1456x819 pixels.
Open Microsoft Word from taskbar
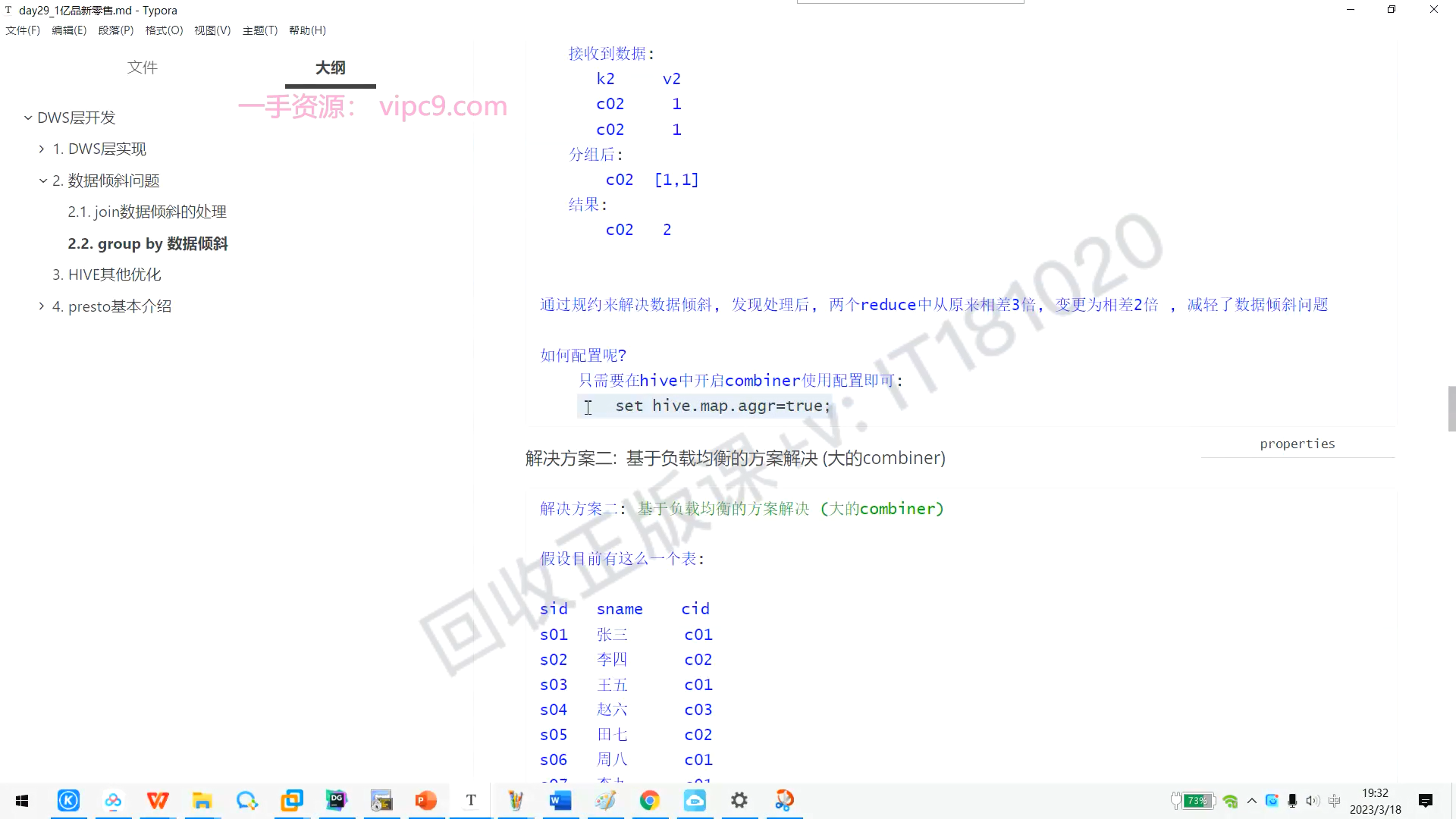pyautogui.click(x=560, y=801)
